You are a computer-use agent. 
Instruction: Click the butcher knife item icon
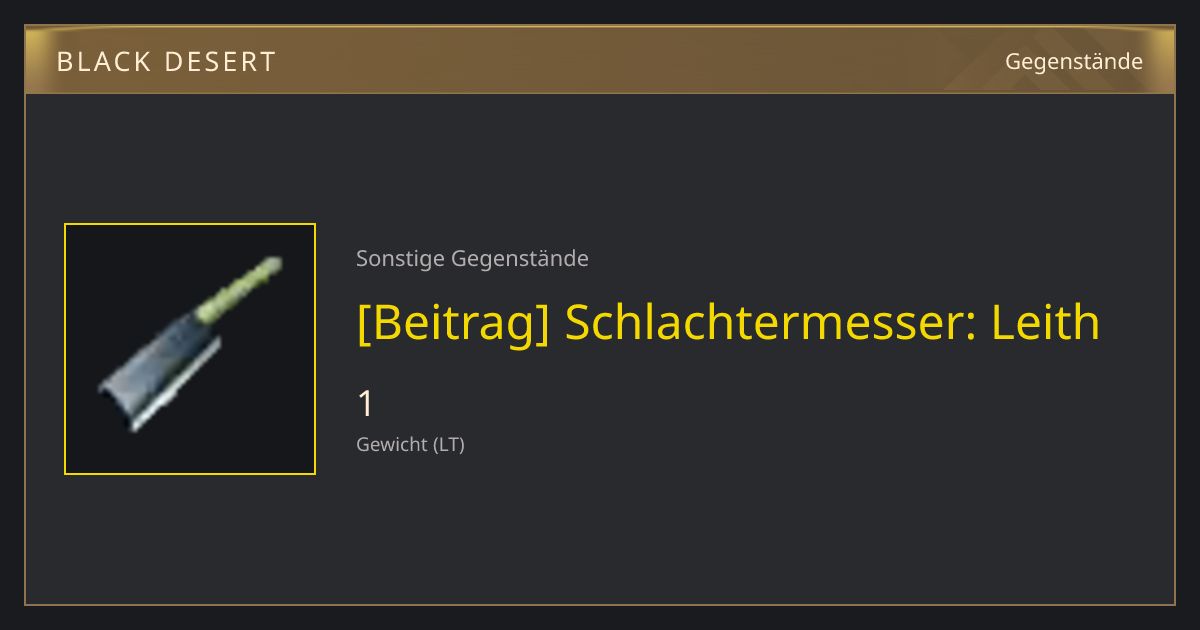(x=190, y=349)
